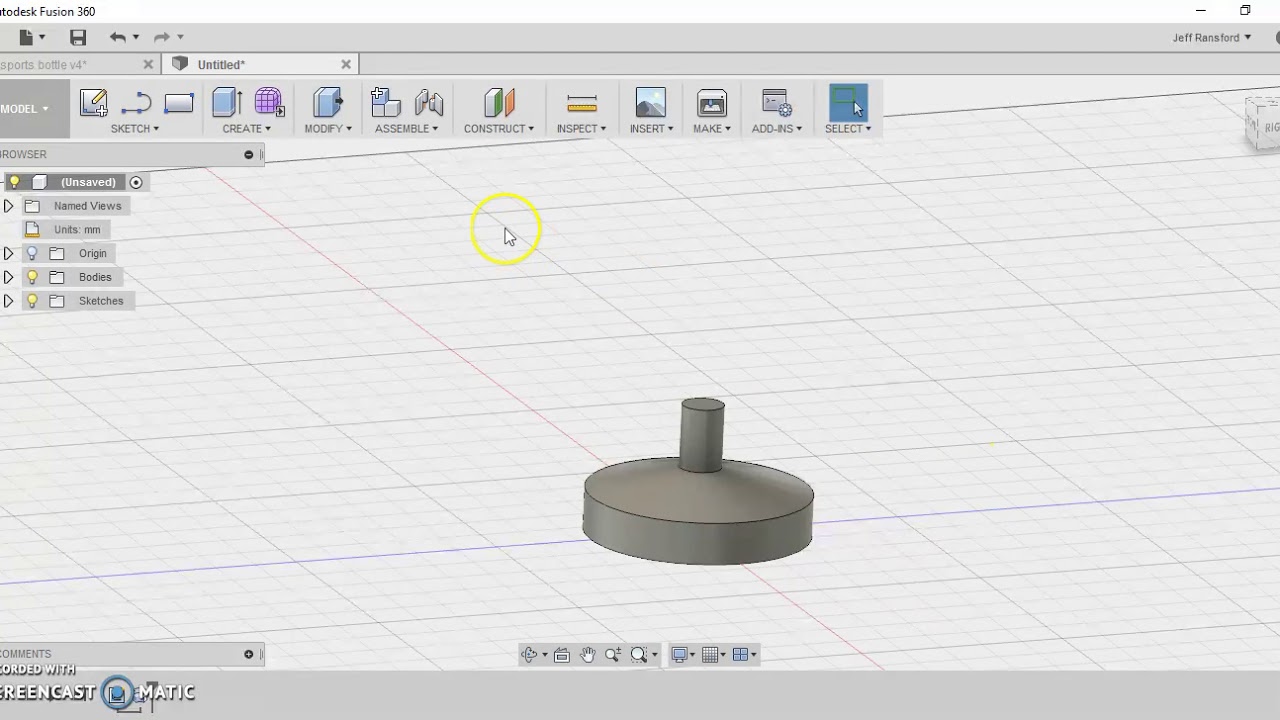The image size is (1280, 720).
Task: Open the INSPECT menu
Action: click(581, 128)
